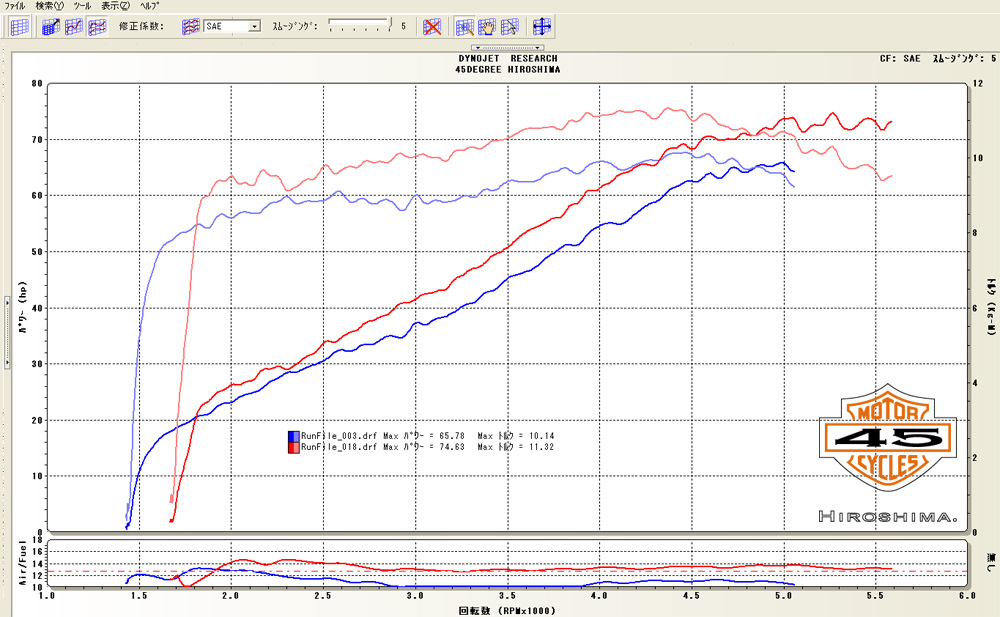Click the blue RunFile_003 color swatch
1000x617 pixels.
(294, 436)
